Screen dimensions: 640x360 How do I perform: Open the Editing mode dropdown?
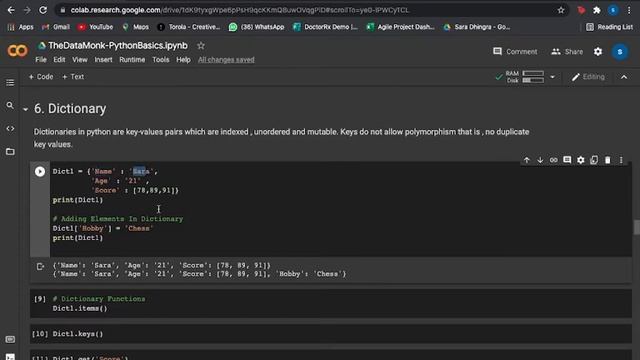(588, 77)
